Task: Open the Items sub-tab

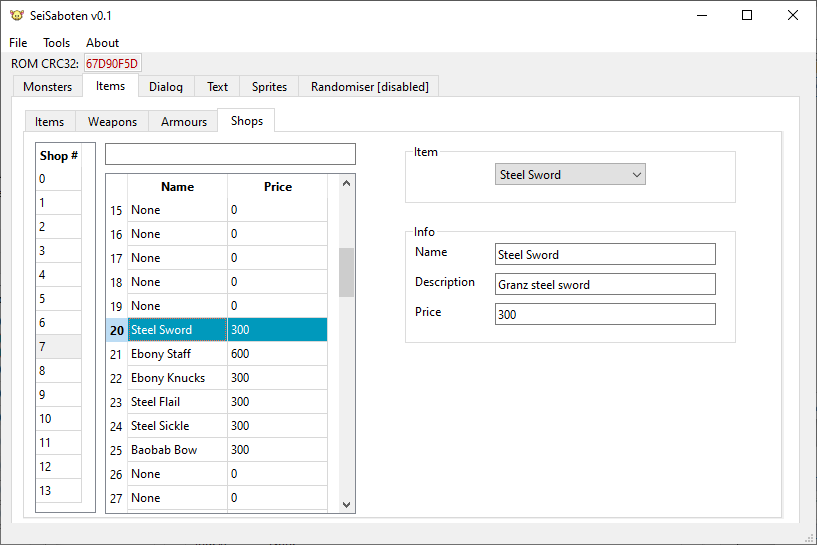Action: [49, 121]
